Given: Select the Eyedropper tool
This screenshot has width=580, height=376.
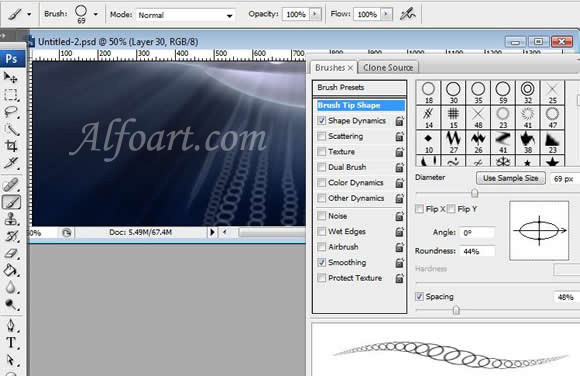Looking at the screenshot, I should click(10, 163).
